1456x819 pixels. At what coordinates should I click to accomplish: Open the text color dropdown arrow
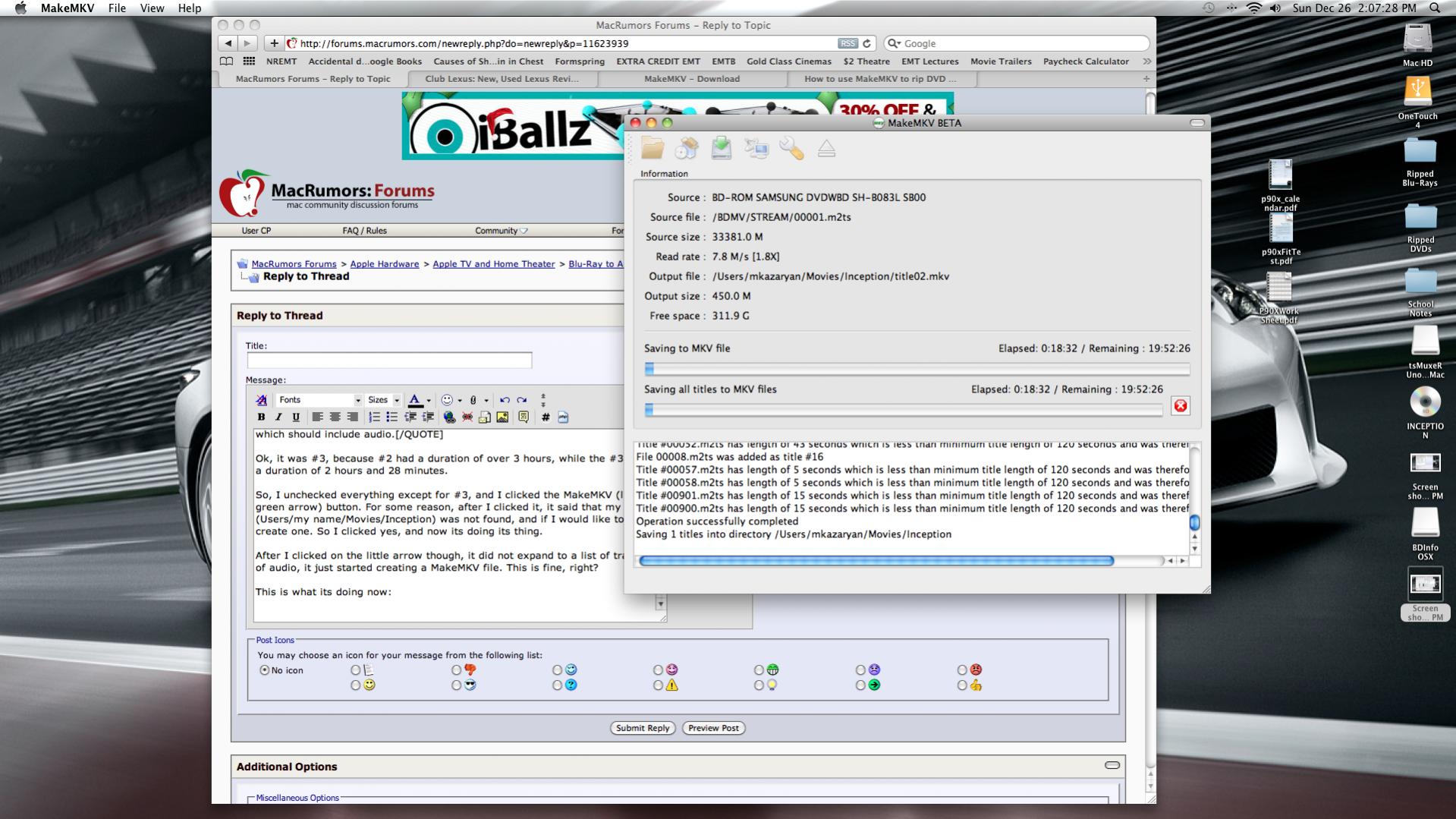tap(429, 401)
